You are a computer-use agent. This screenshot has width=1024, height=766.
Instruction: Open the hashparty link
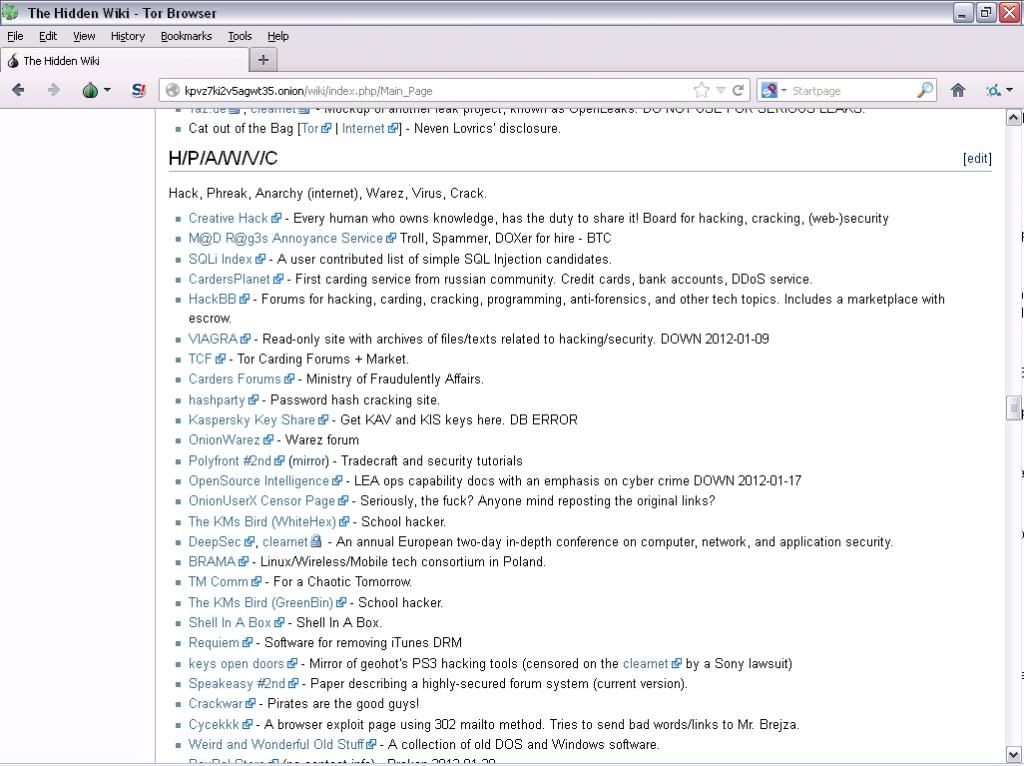click(223, 400)
